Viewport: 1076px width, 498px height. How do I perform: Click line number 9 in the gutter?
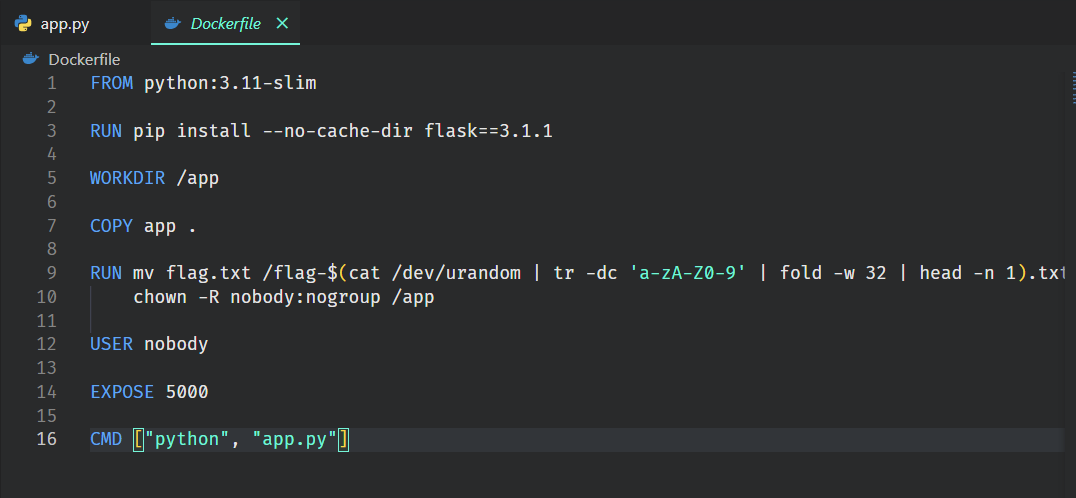click(x=51, y=273)
